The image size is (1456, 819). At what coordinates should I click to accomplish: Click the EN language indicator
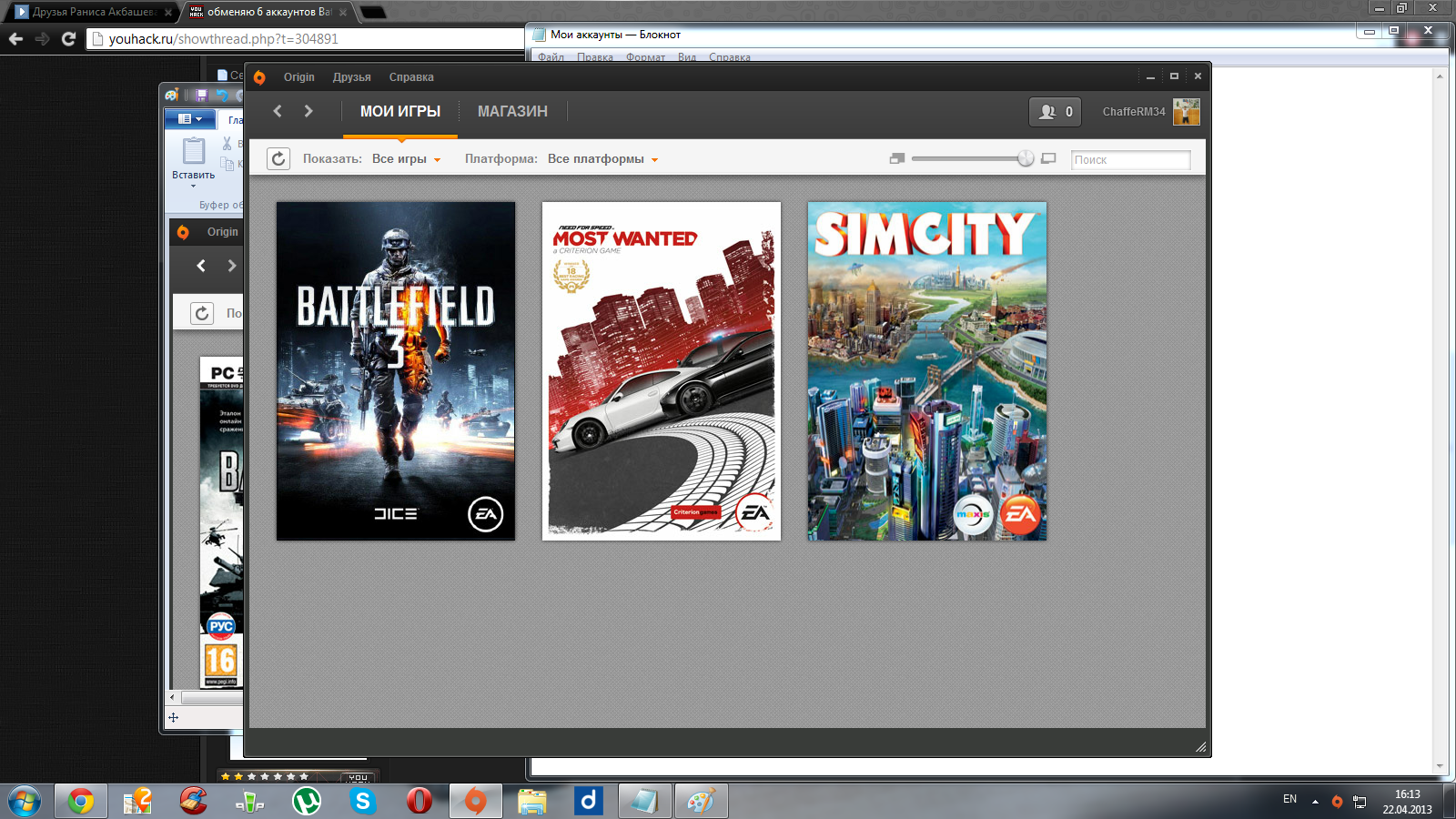pos(1289,799)
